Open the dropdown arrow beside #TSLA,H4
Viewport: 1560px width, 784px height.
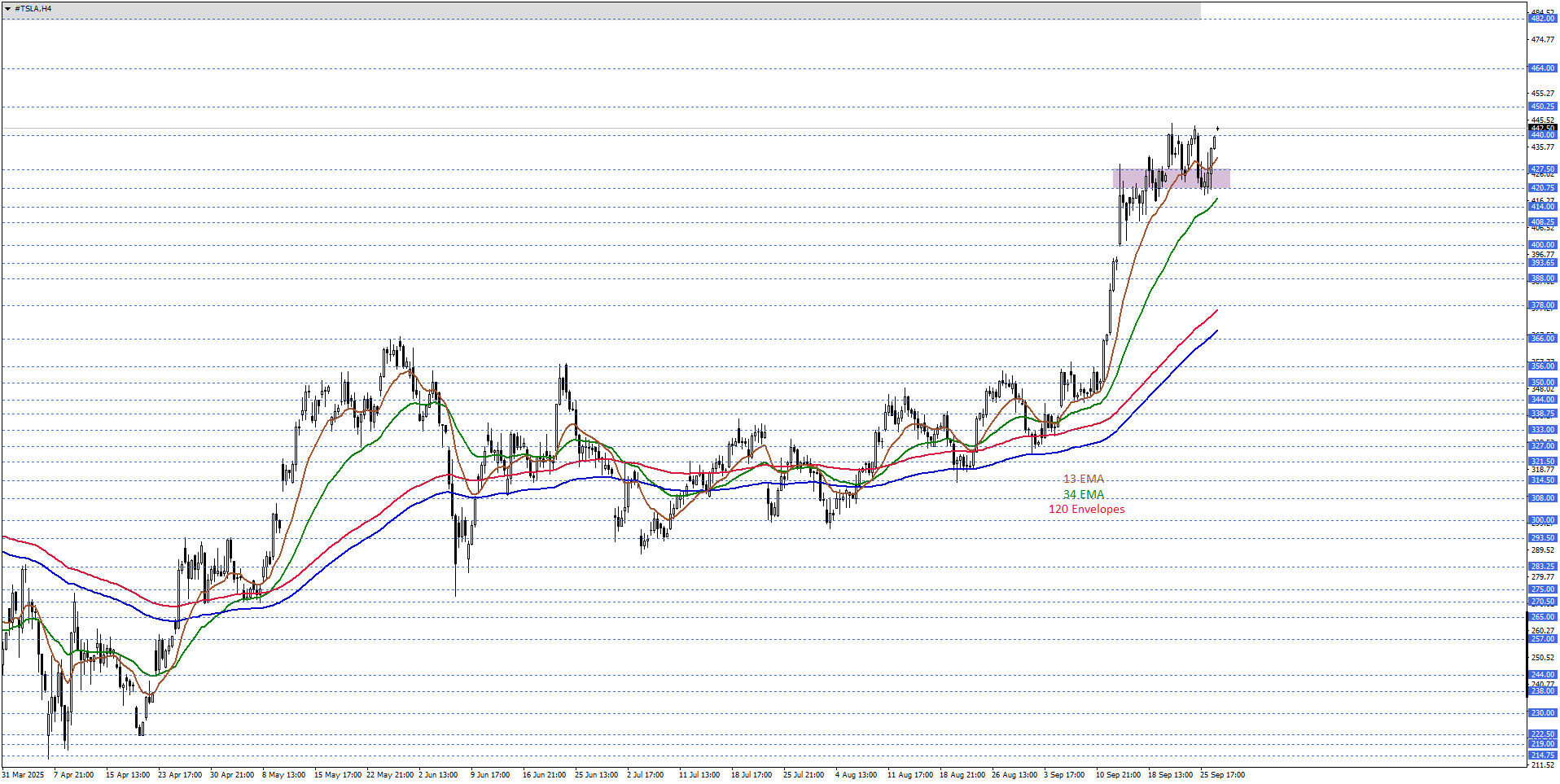pyautogui.click(x=7, y=9)
